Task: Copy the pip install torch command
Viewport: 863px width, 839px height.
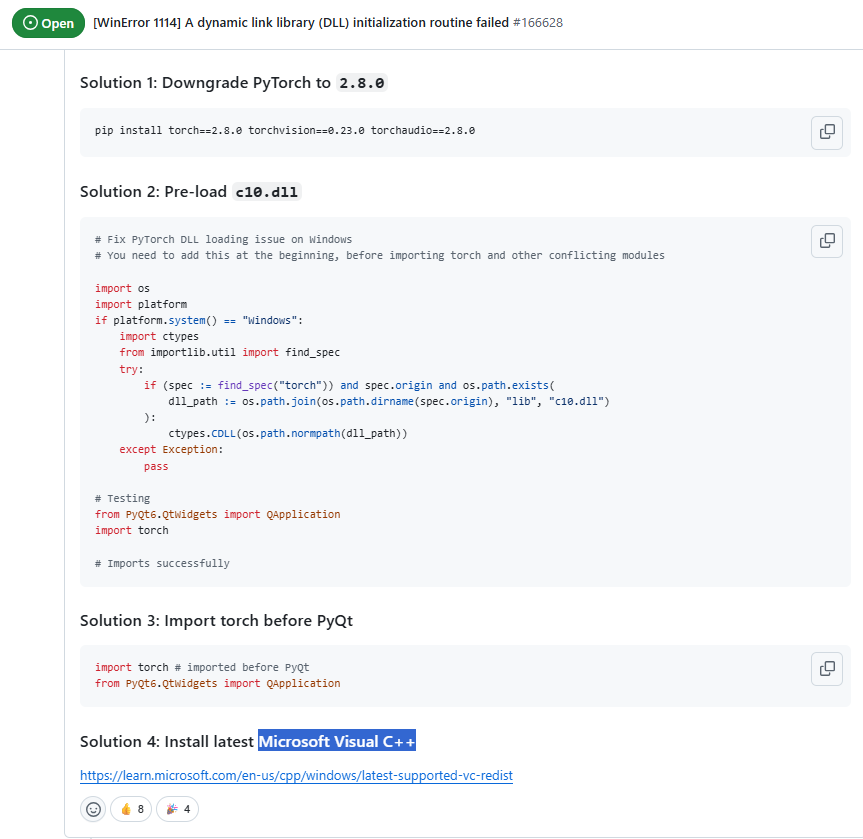Action: point(827,132)
